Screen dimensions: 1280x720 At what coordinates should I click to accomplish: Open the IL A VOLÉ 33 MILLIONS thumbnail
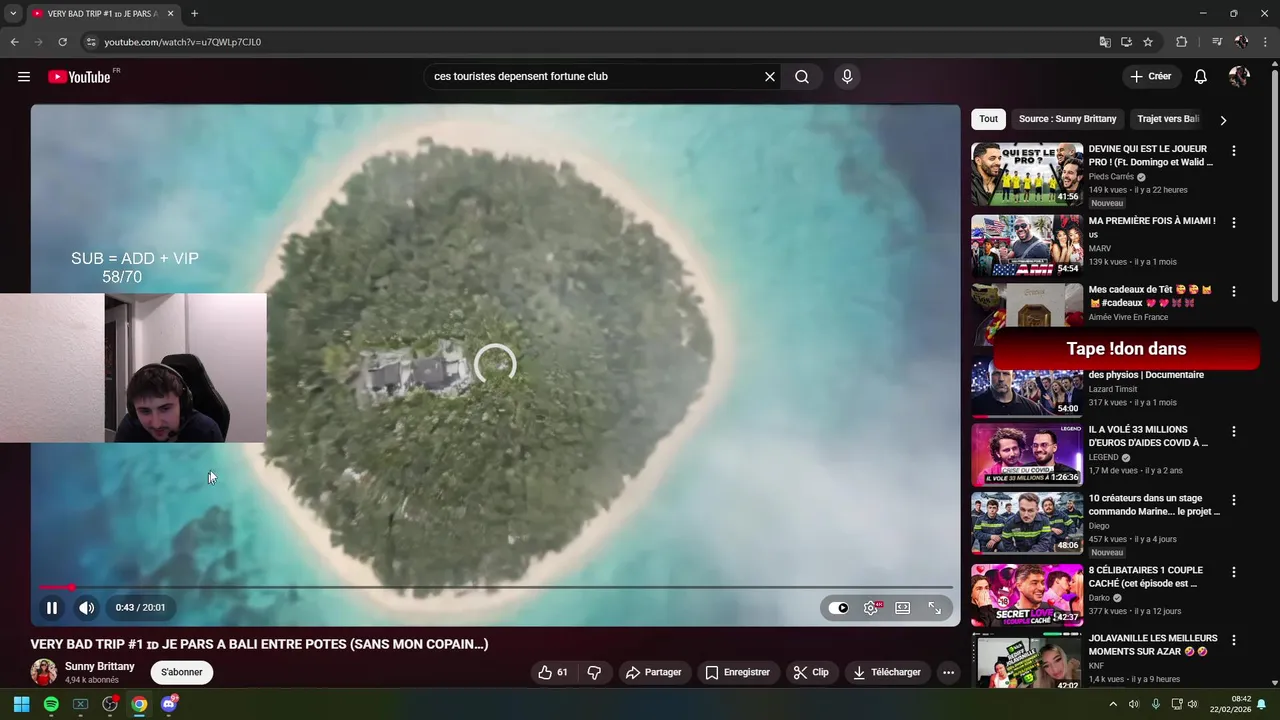(x=1027, y=455)
